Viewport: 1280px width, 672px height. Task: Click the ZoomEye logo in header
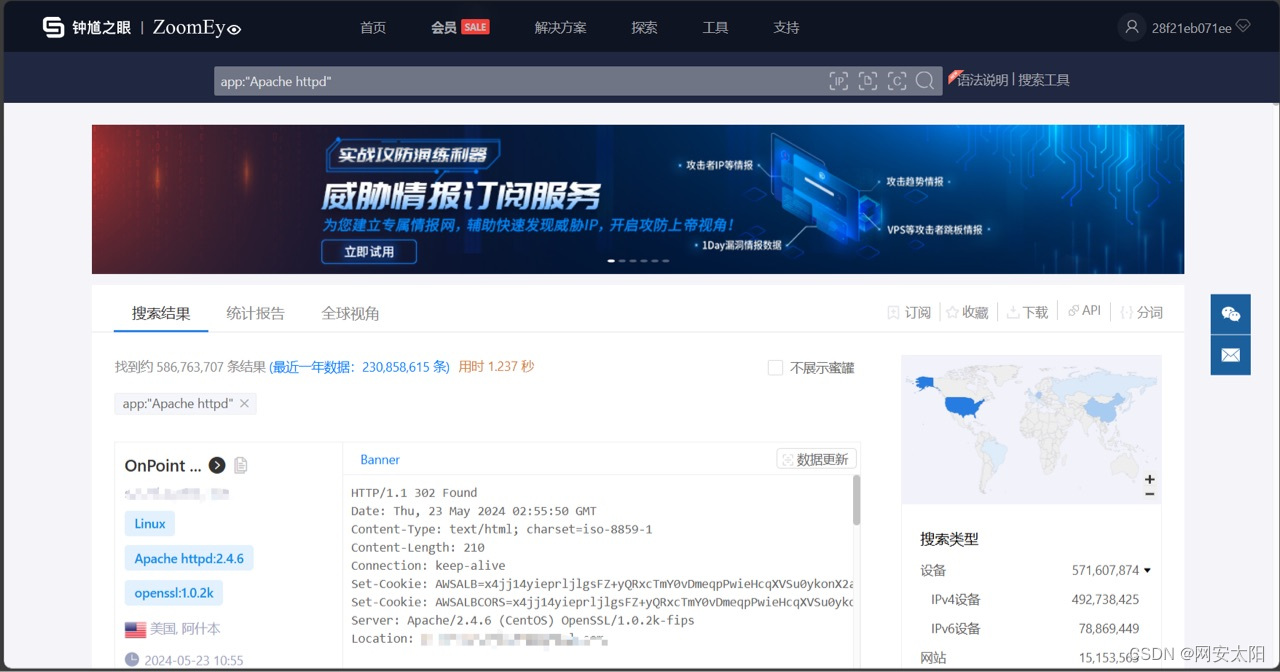[x=141, y=27]
